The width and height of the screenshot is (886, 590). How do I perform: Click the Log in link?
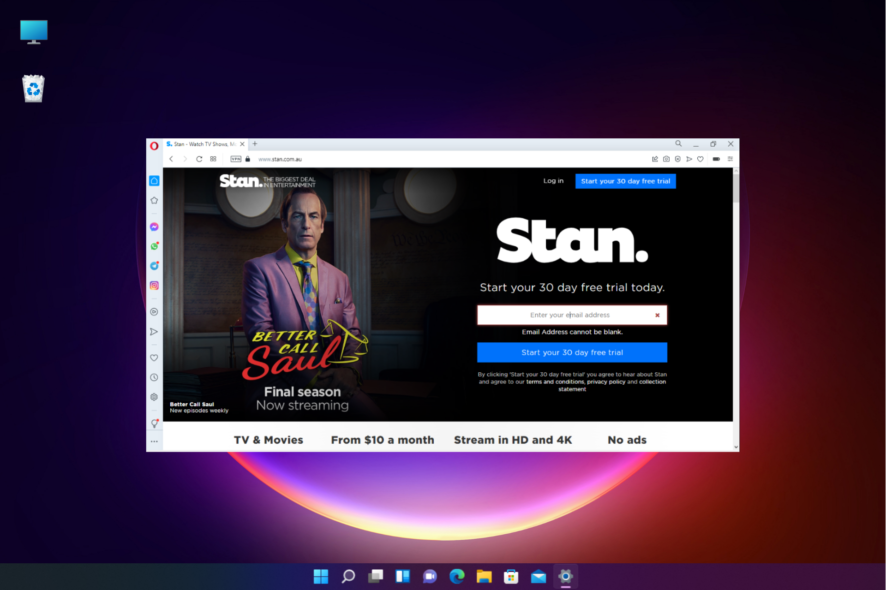point(553,181)
